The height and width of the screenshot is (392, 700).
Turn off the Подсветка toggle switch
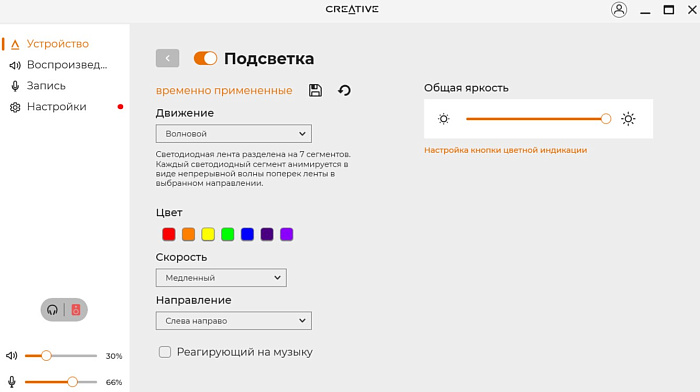point(205,58)
